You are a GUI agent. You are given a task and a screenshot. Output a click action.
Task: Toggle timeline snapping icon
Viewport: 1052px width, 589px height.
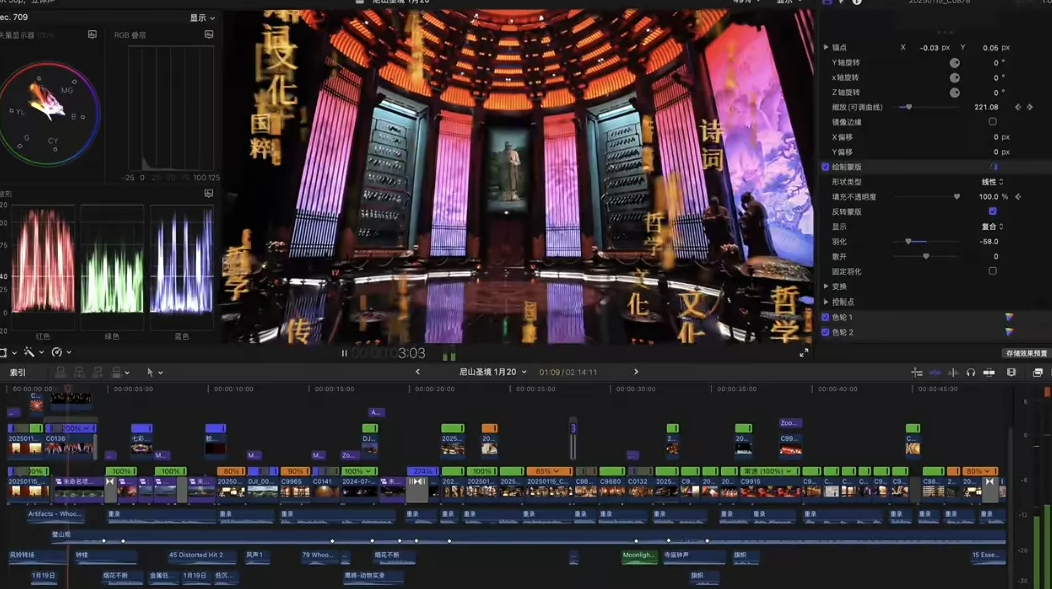(916, 372)
